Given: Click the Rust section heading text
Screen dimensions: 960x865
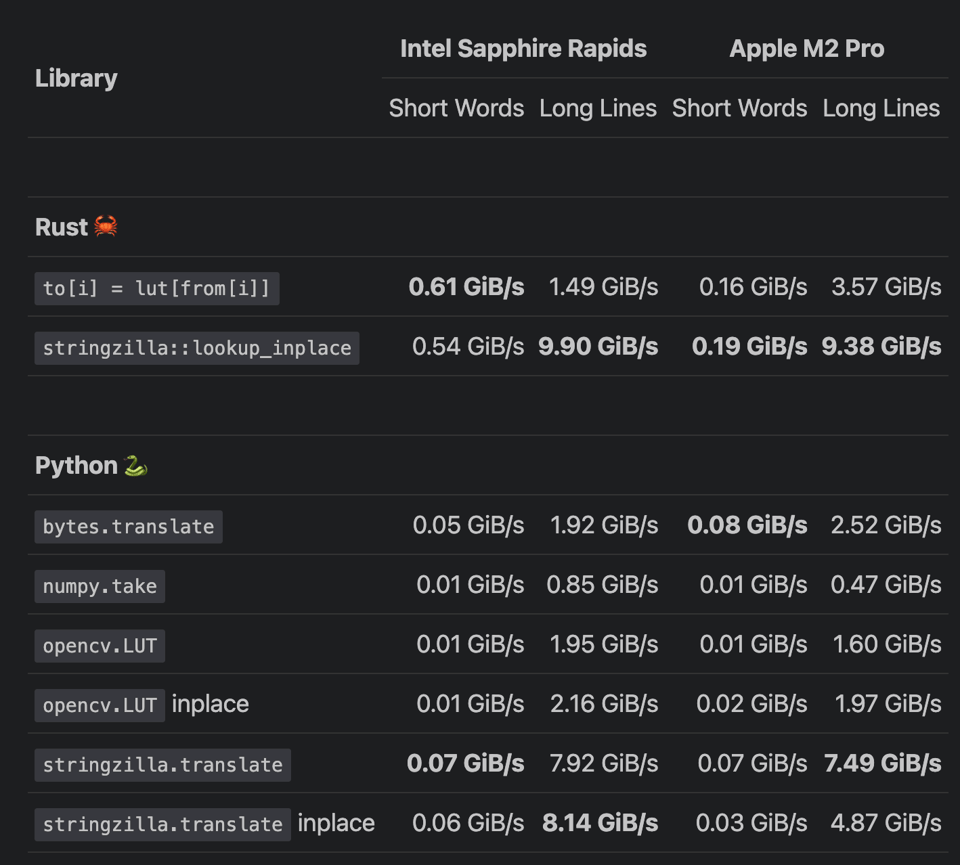Looking at the screenshot, I should point(60,226).
